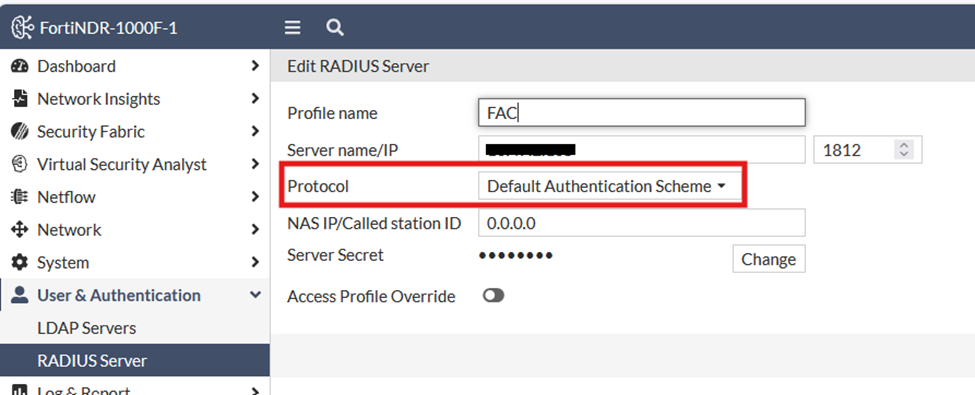Open the Security Fabric menu item
The image size is (975, 395).
coord(135,131)
